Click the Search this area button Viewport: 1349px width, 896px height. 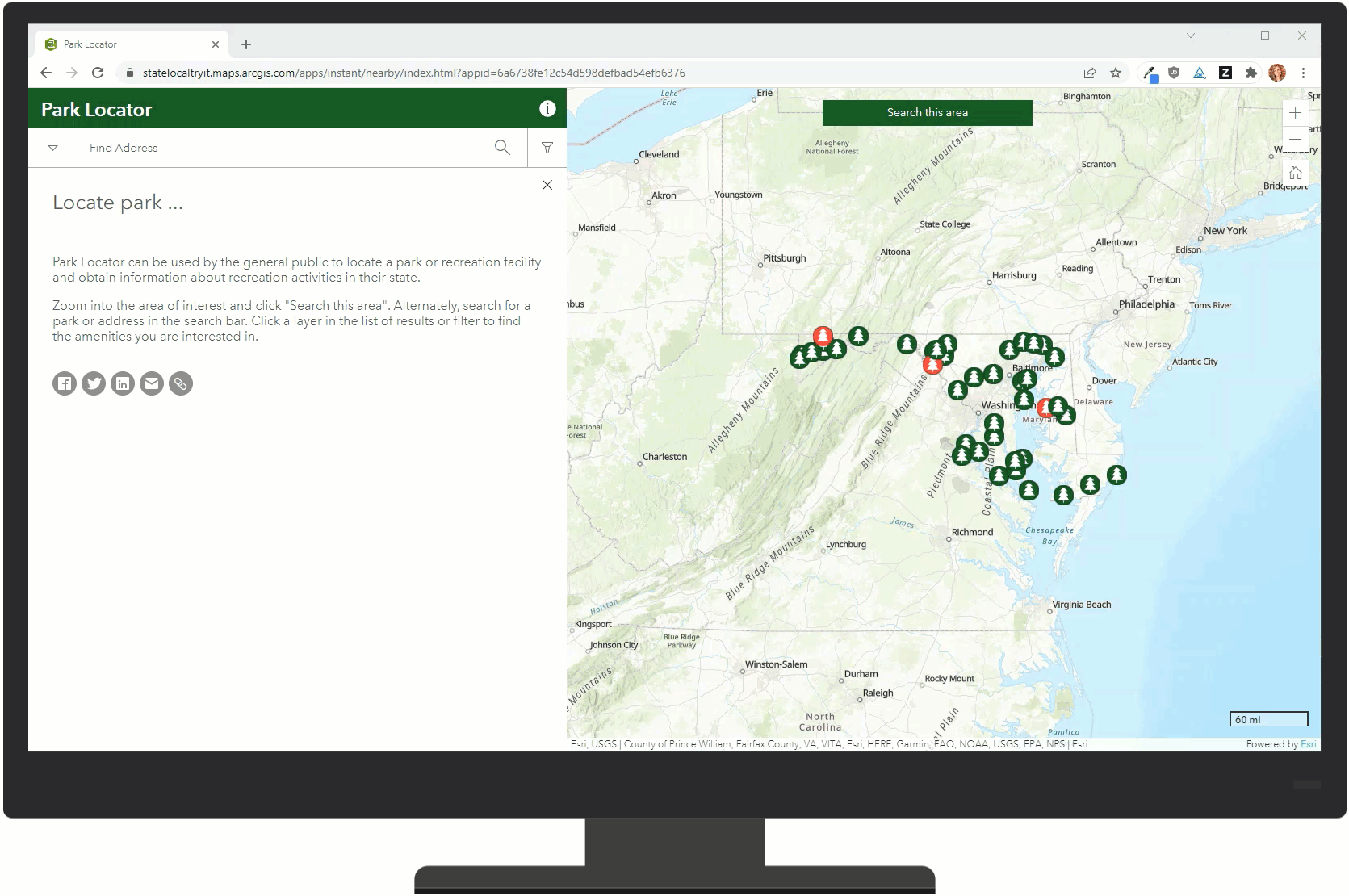pos(926,112)
